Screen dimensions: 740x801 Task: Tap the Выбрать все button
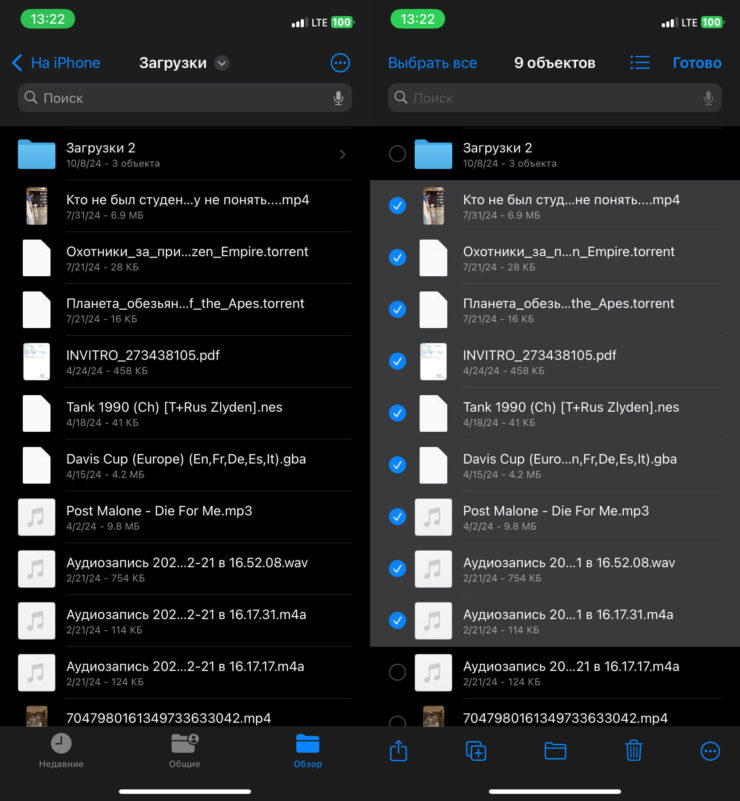432,63
